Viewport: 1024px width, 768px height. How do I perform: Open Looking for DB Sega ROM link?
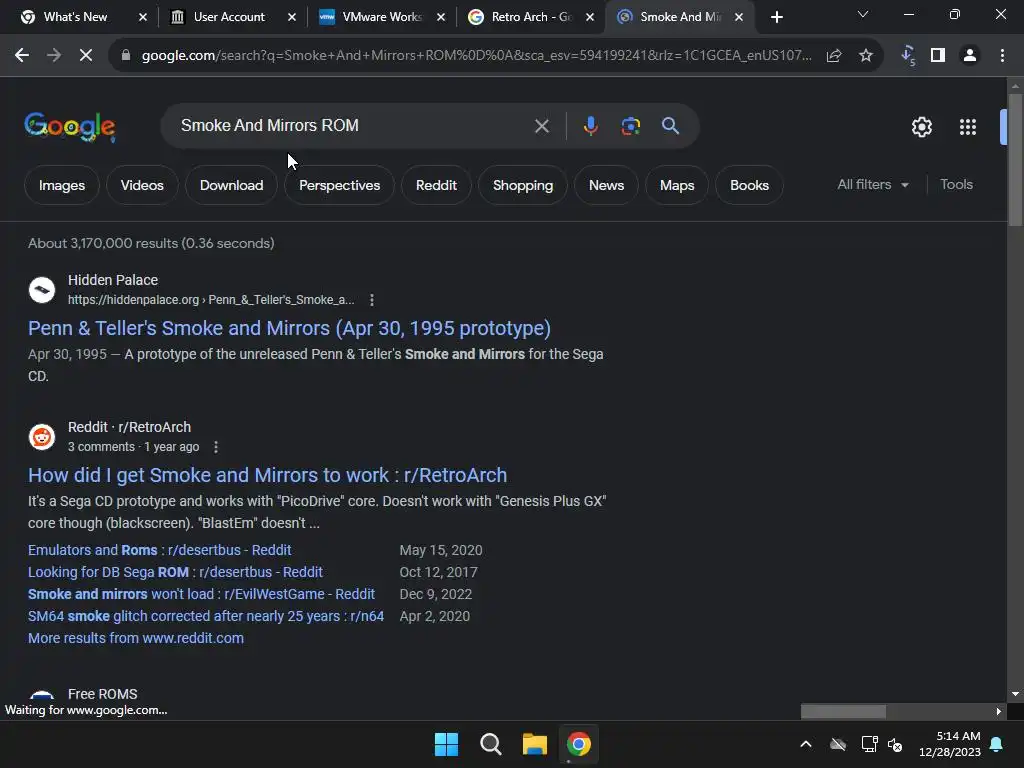175,572
